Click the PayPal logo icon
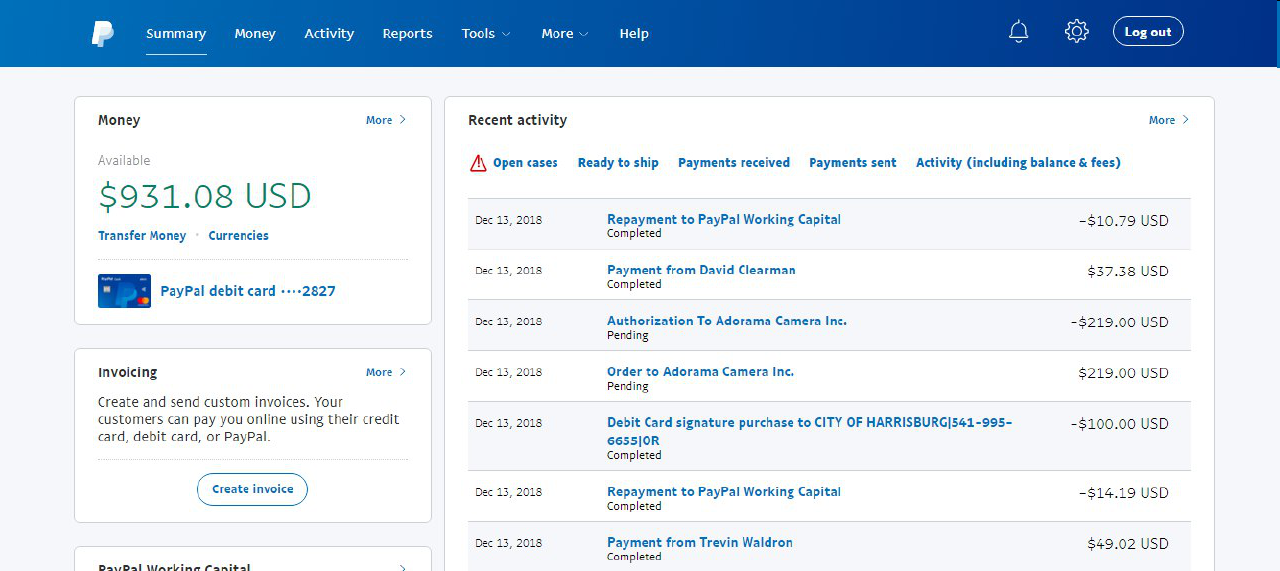The image size is (1280, 571). (x=103, y=33)
